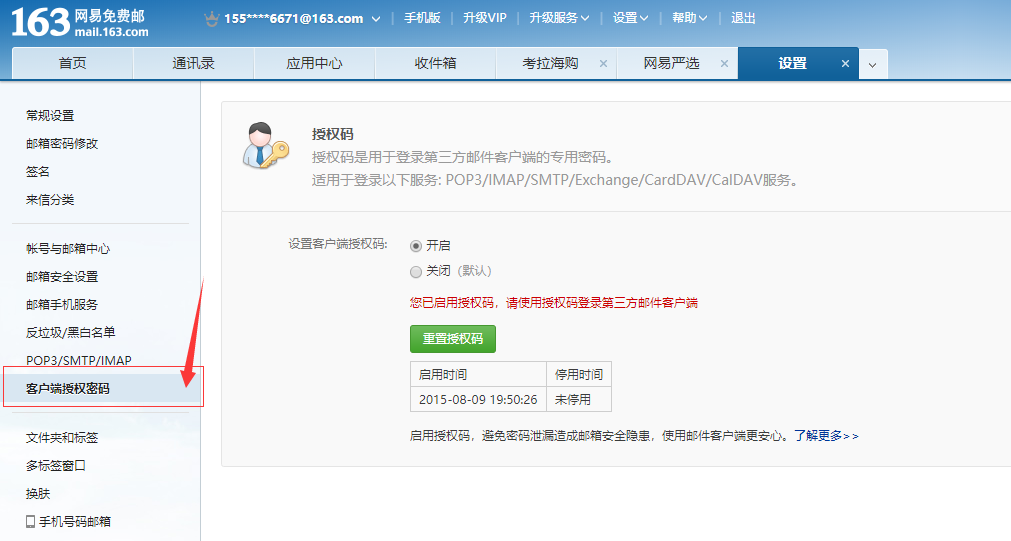Open the 升级服务 dropdown menu
Viewport: 1011px width, 541px height.
pyautogui.click(x=559, y=18)
